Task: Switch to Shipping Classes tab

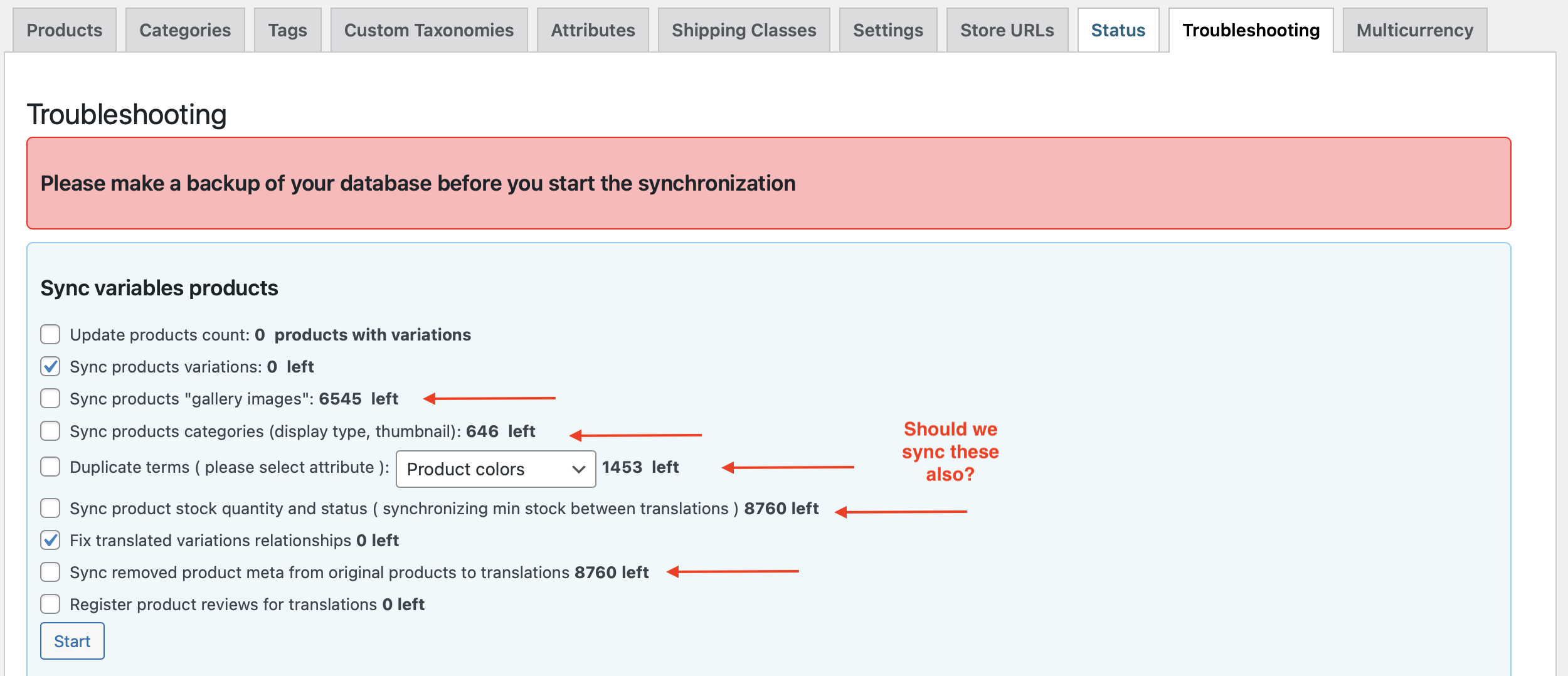Action: 744,30
